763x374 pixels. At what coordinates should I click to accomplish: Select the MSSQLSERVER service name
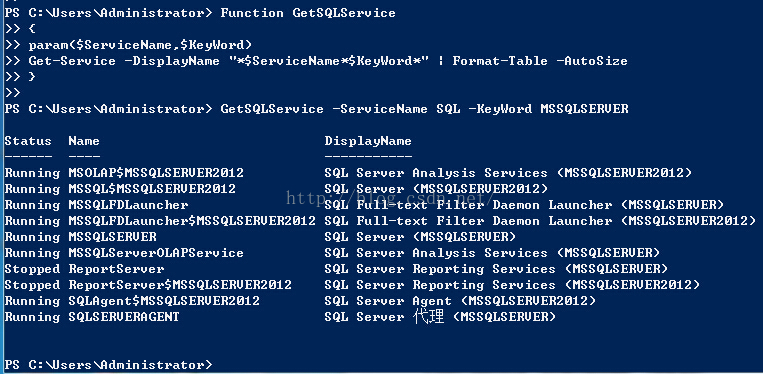[x=112, y=237]
